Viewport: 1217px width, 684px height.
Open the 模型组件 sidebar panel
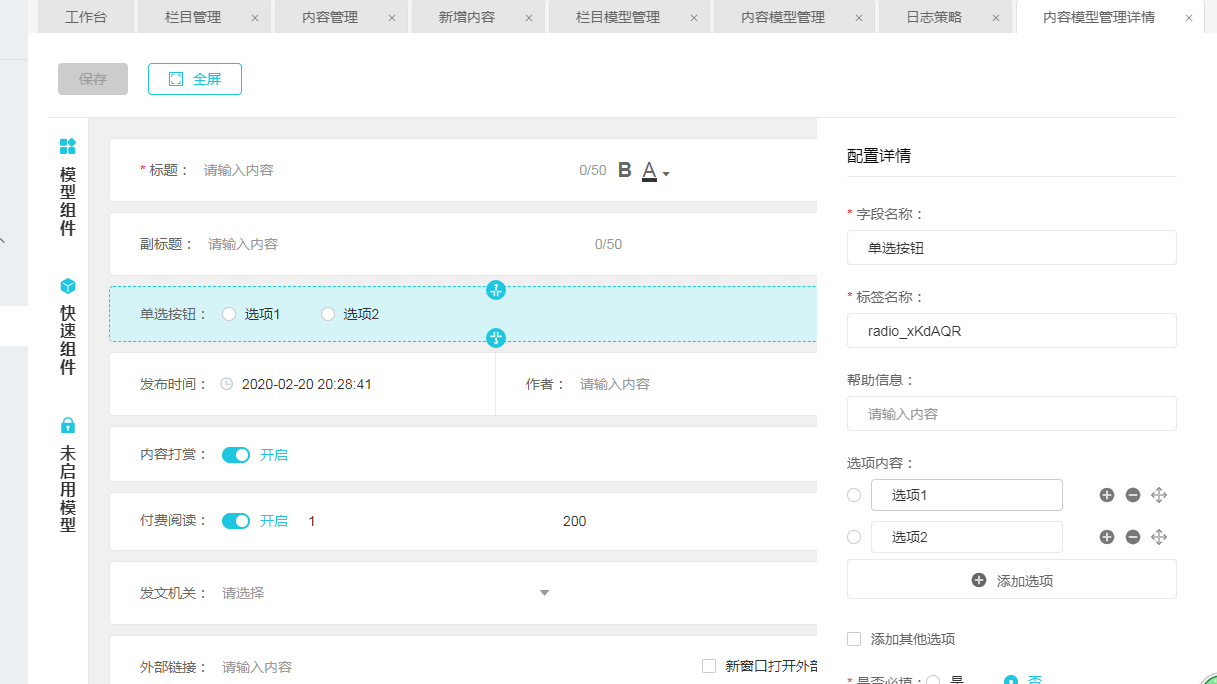pyautogui.click(x=68, y=187)
